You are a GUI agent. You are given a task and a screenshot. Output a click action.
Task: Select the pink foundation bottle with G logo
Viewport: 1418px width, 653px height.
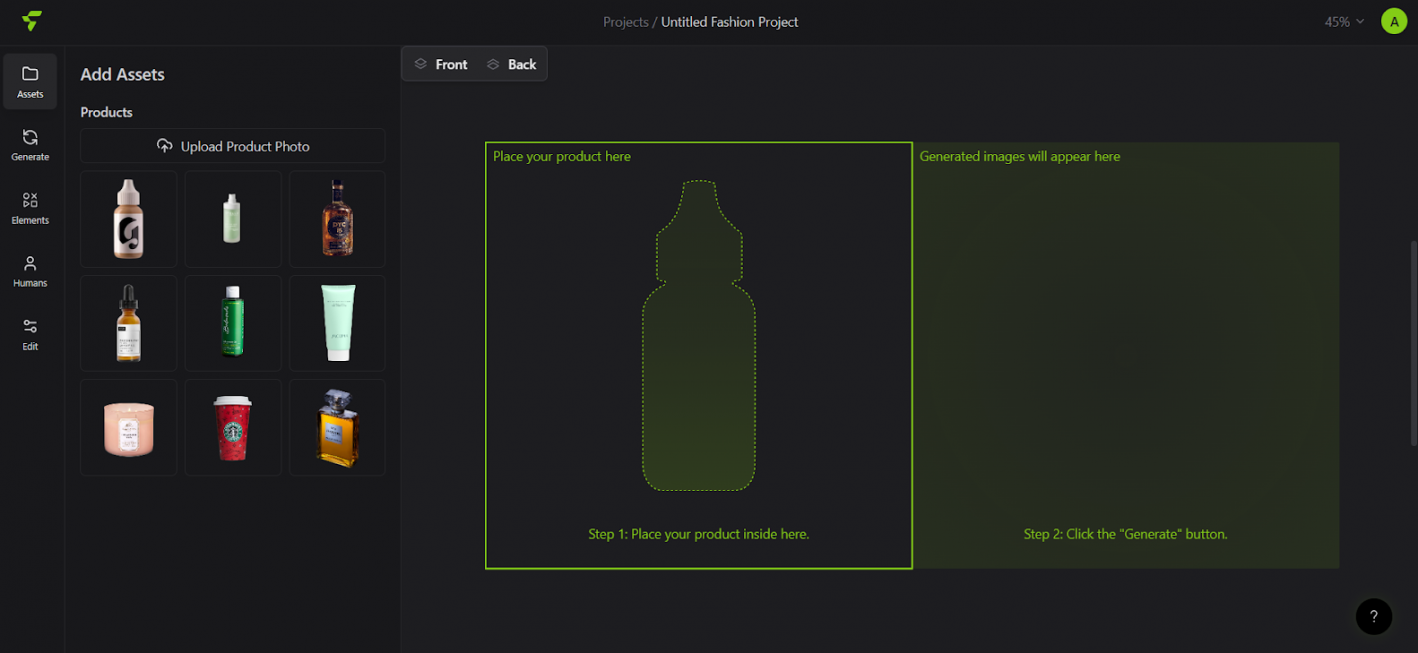(x=129, y=219)
